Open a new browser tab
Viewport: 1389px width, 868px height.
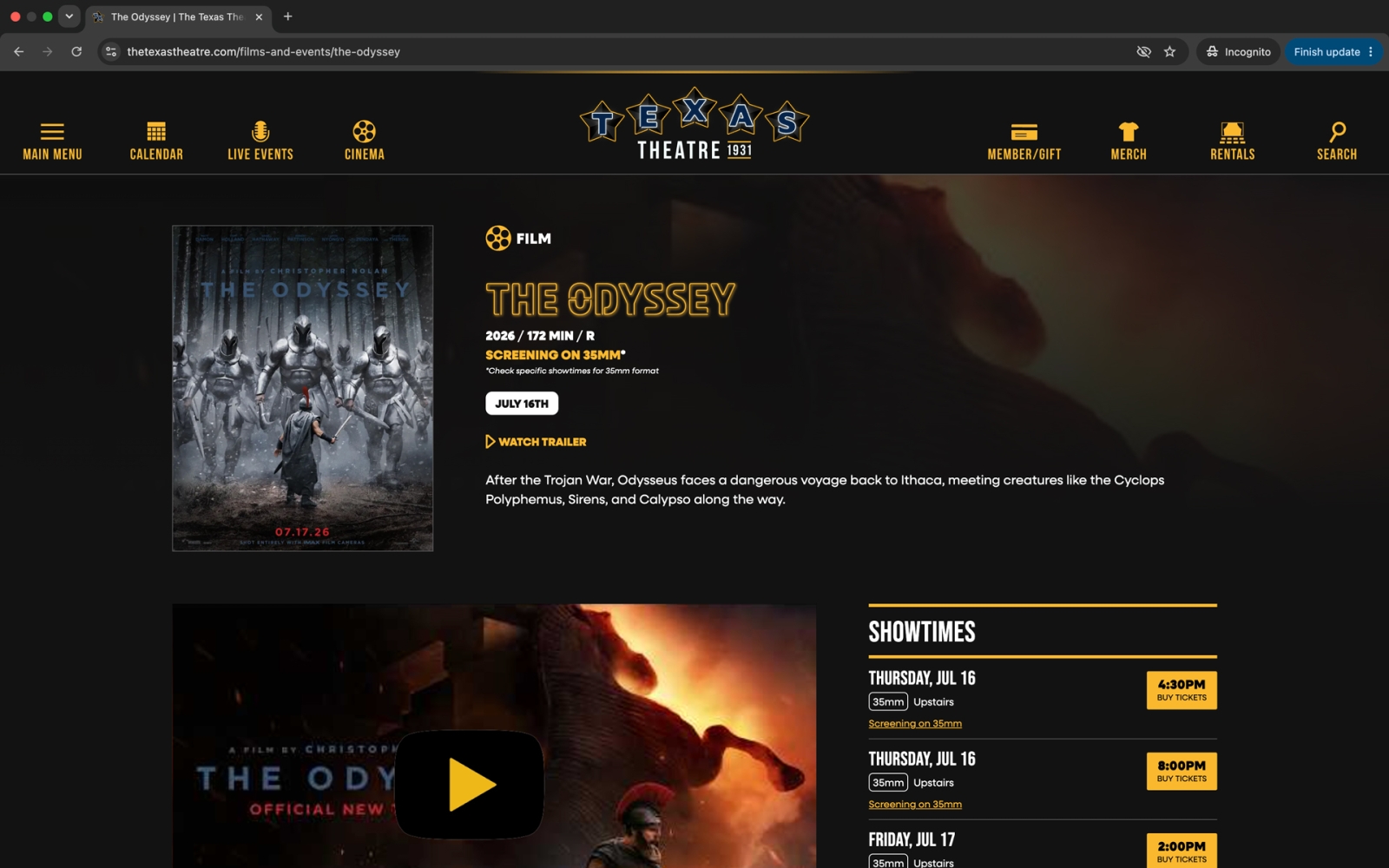point(288,16)
